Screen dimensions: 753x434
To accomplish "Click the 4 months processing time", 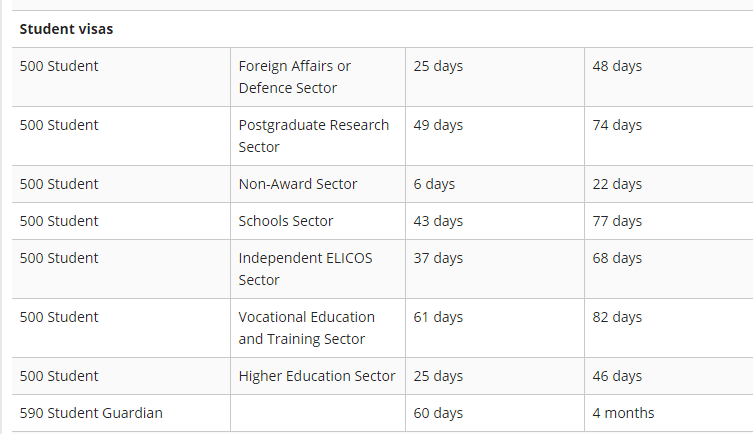I will click(623, 413).
